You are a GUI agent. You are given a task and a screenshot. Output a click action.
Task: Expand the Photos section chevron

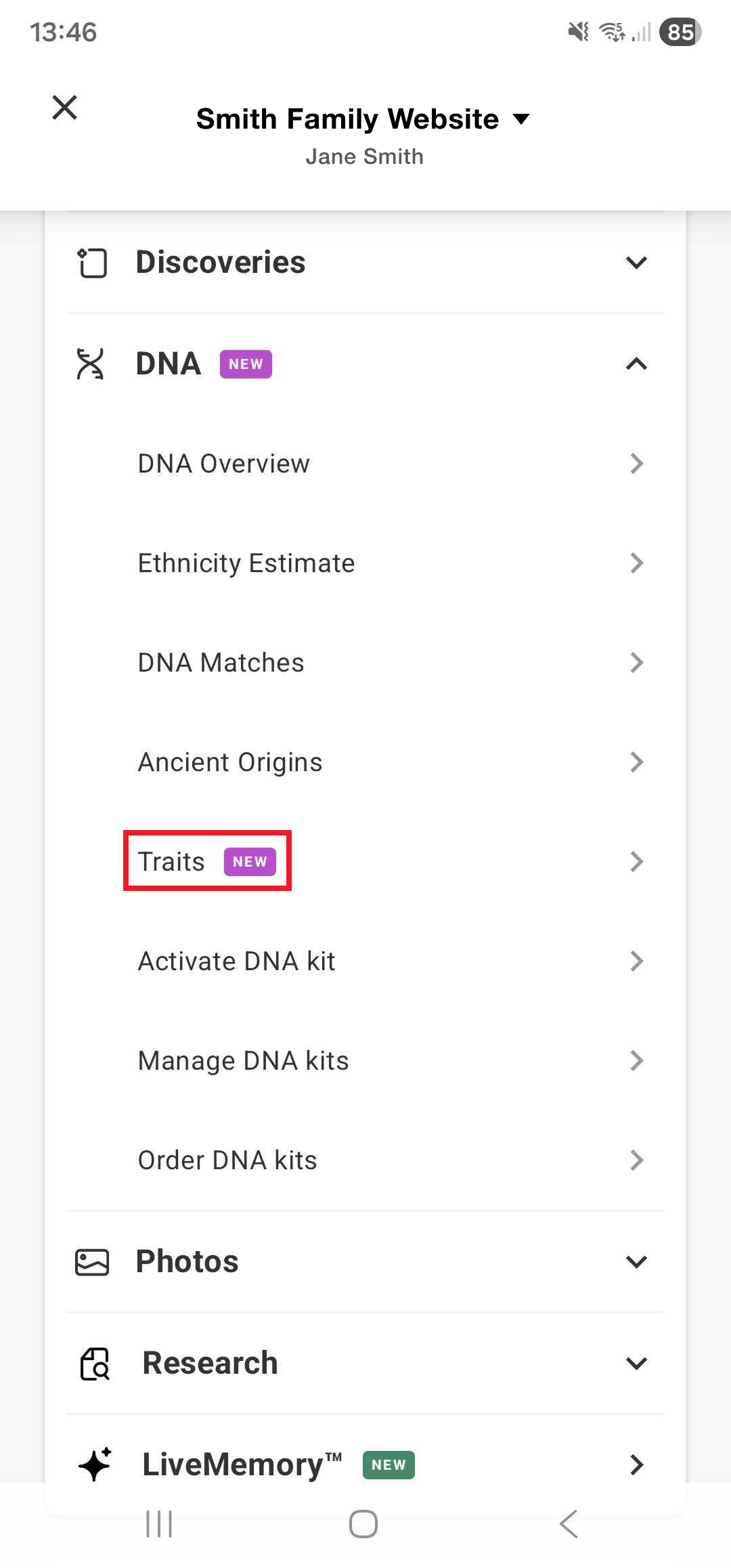tap(636, 1262)
